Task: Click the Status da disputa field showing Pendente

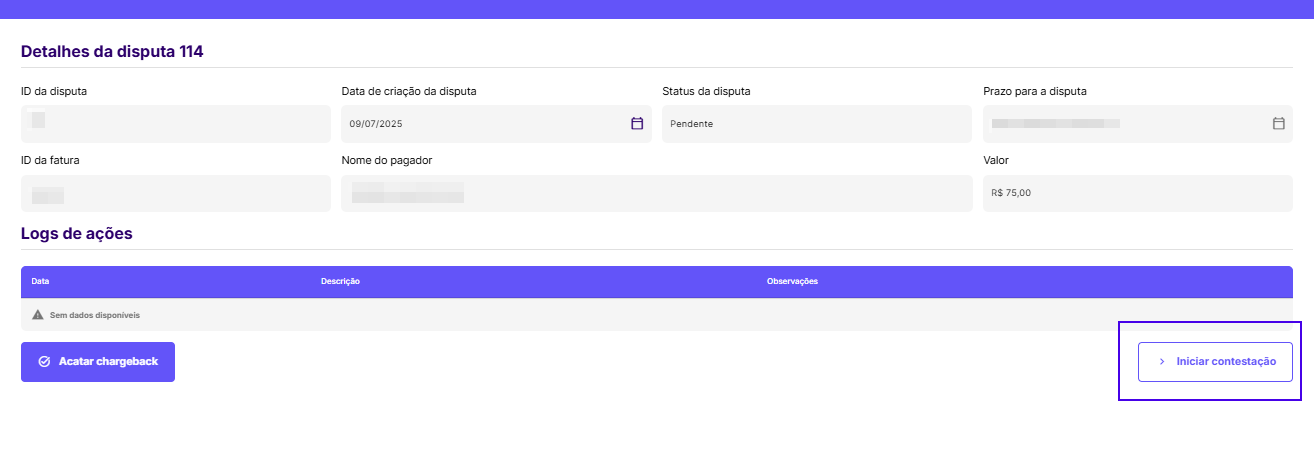Action: [x=816, y=123]
